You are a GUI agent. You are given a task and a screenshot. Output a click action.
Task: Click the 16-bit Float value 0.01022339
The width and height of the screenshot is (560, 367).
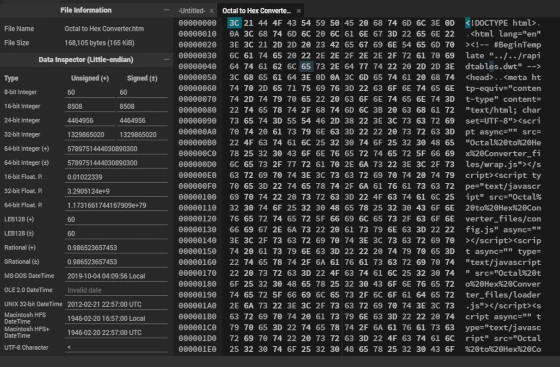pos(116,177)
